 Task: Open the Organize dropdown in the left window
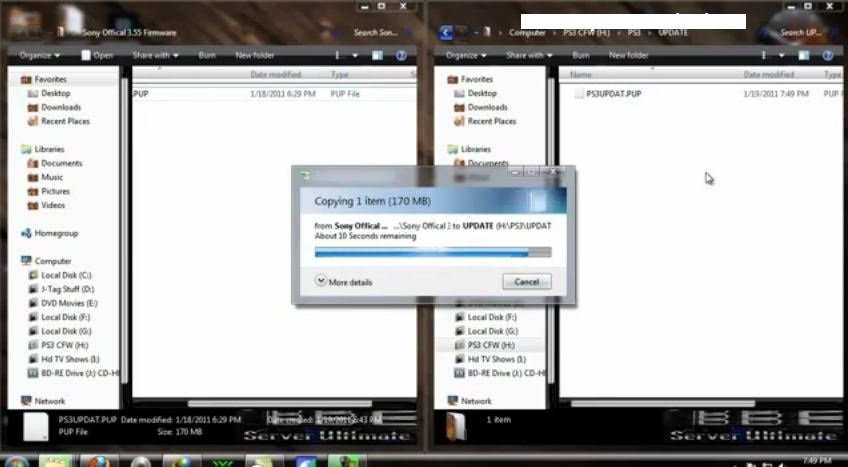tap(39, 55)
